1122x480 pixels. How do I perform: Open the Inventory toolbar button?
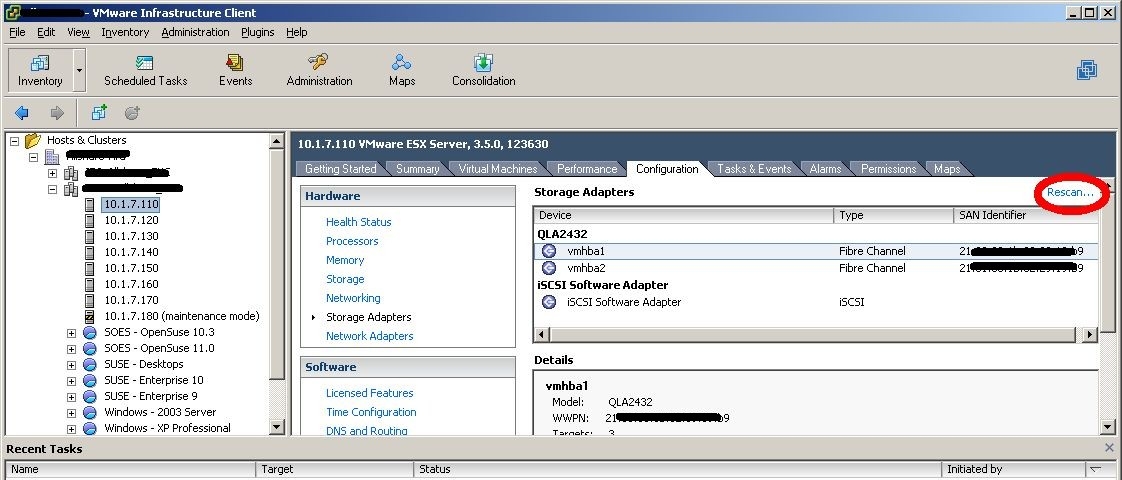point(40,70)
